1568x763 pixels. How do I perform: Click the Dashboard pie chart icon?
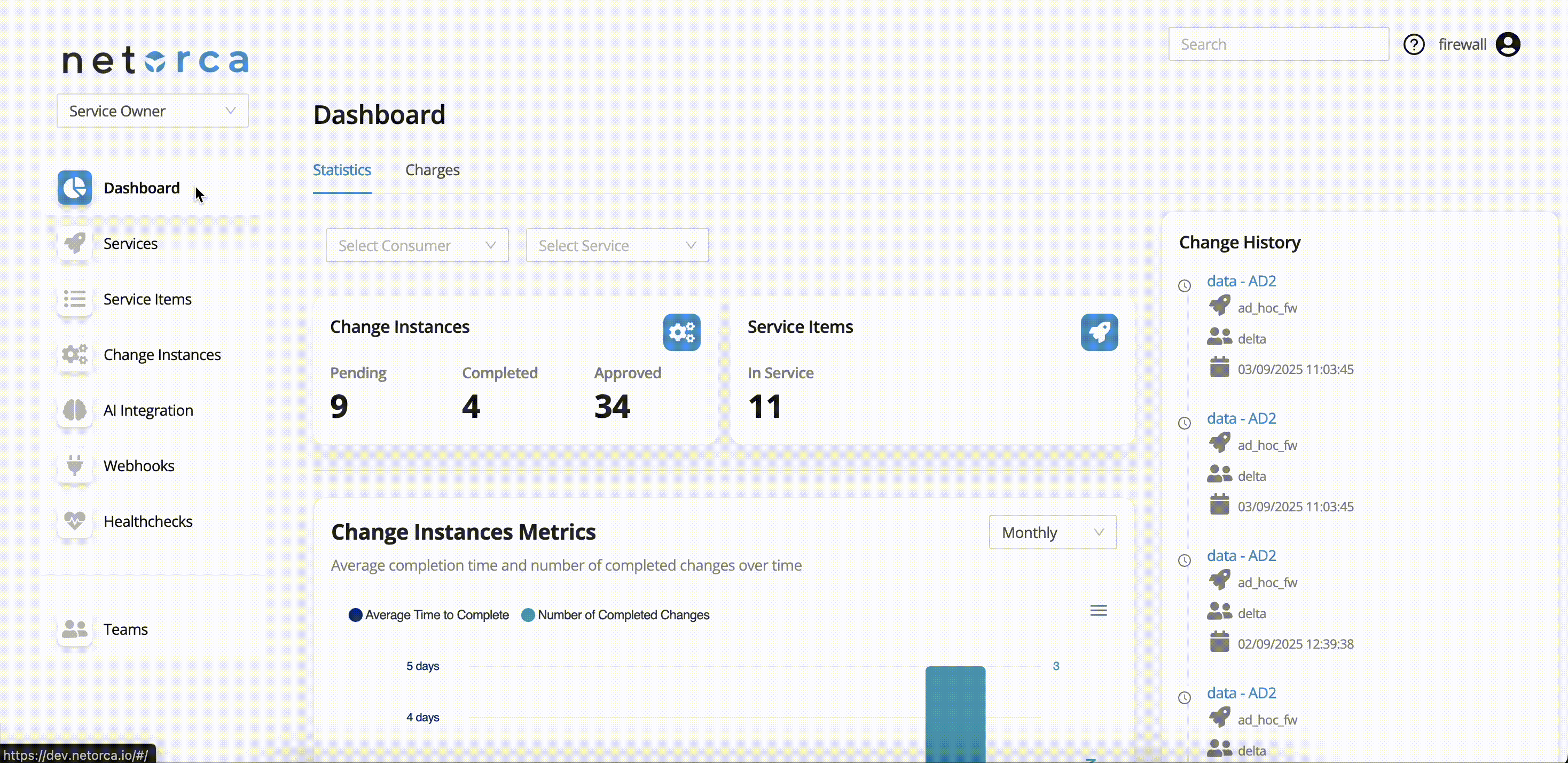point(74,188)
